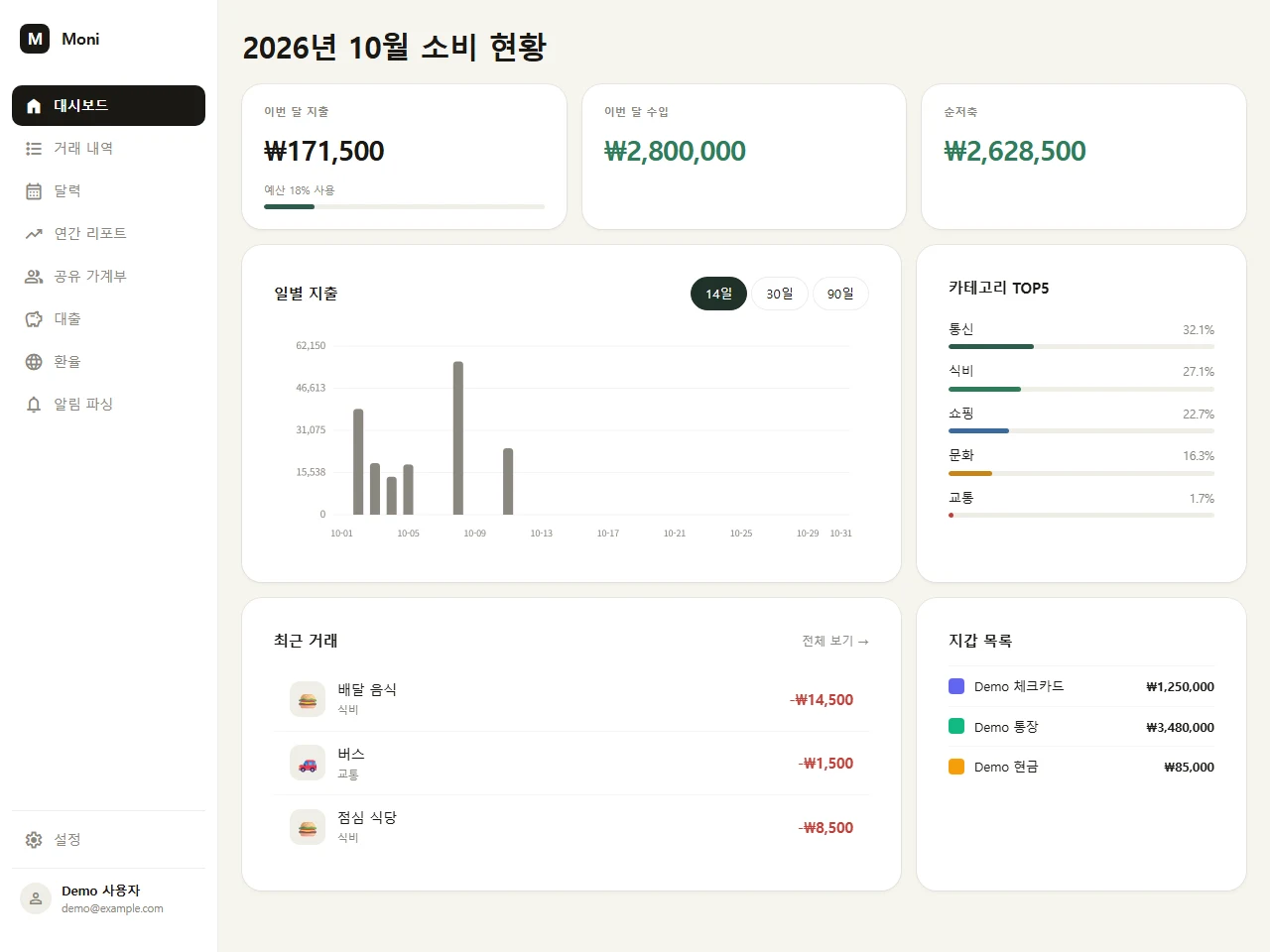The height and width of the screenshot is (952, 1270).
Task: Click the purple Demo 체크카드 color swatch
Action: 956,686
